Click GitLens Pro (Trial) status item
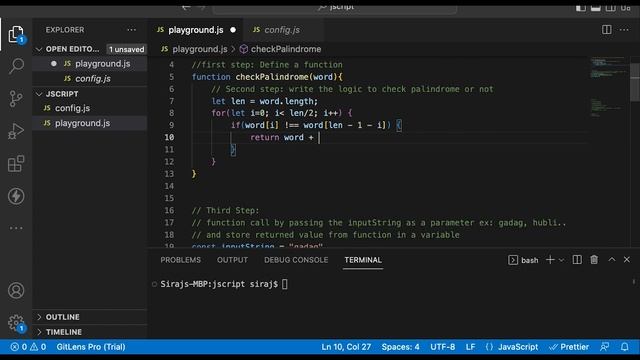 91,347
